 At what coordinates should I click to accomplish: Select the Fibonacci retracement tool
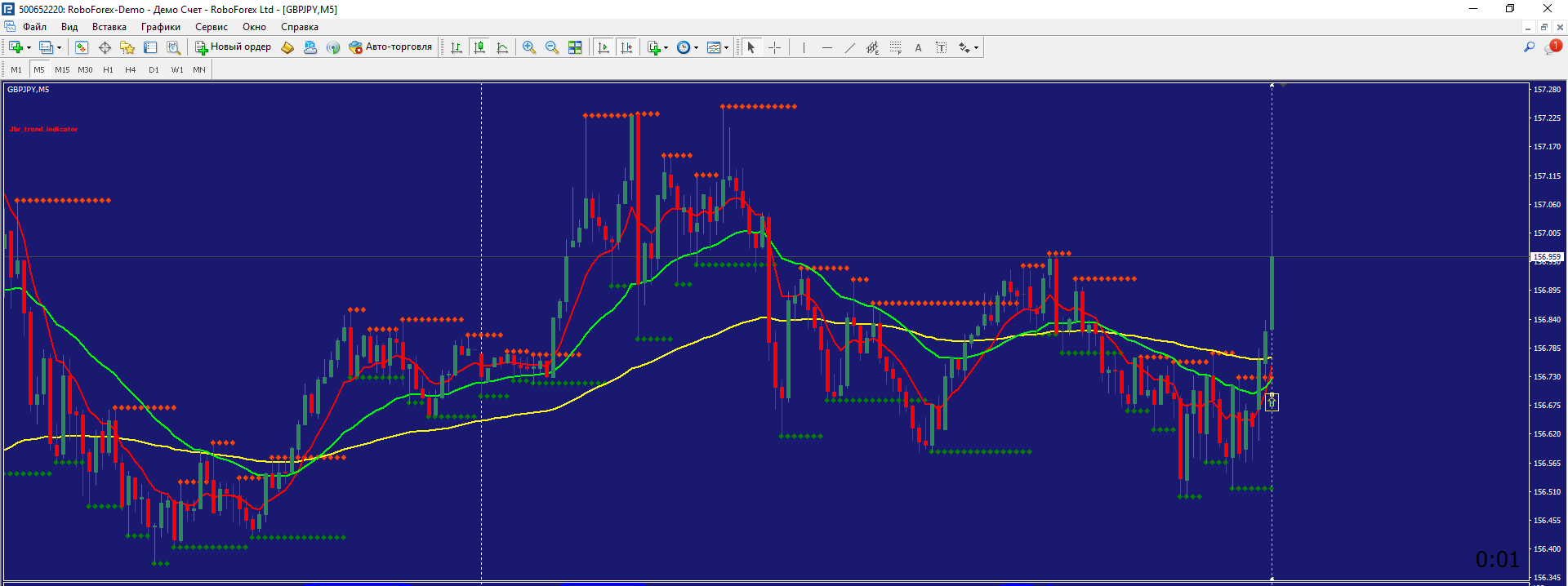[x=895, y=47]
